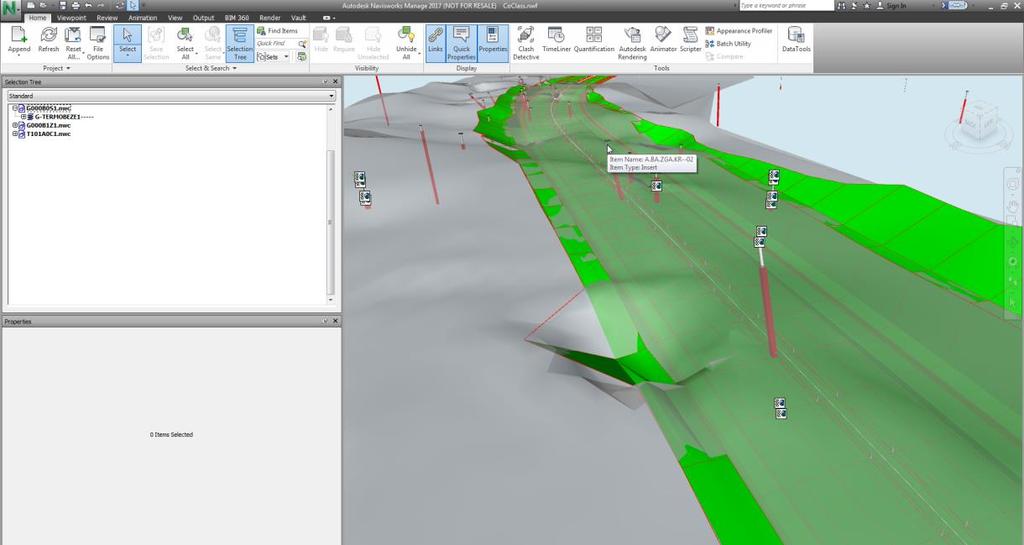Click the favorites star icon
Image resolution: width=1024 pixels, height=545 pixels.
point(867,5)
